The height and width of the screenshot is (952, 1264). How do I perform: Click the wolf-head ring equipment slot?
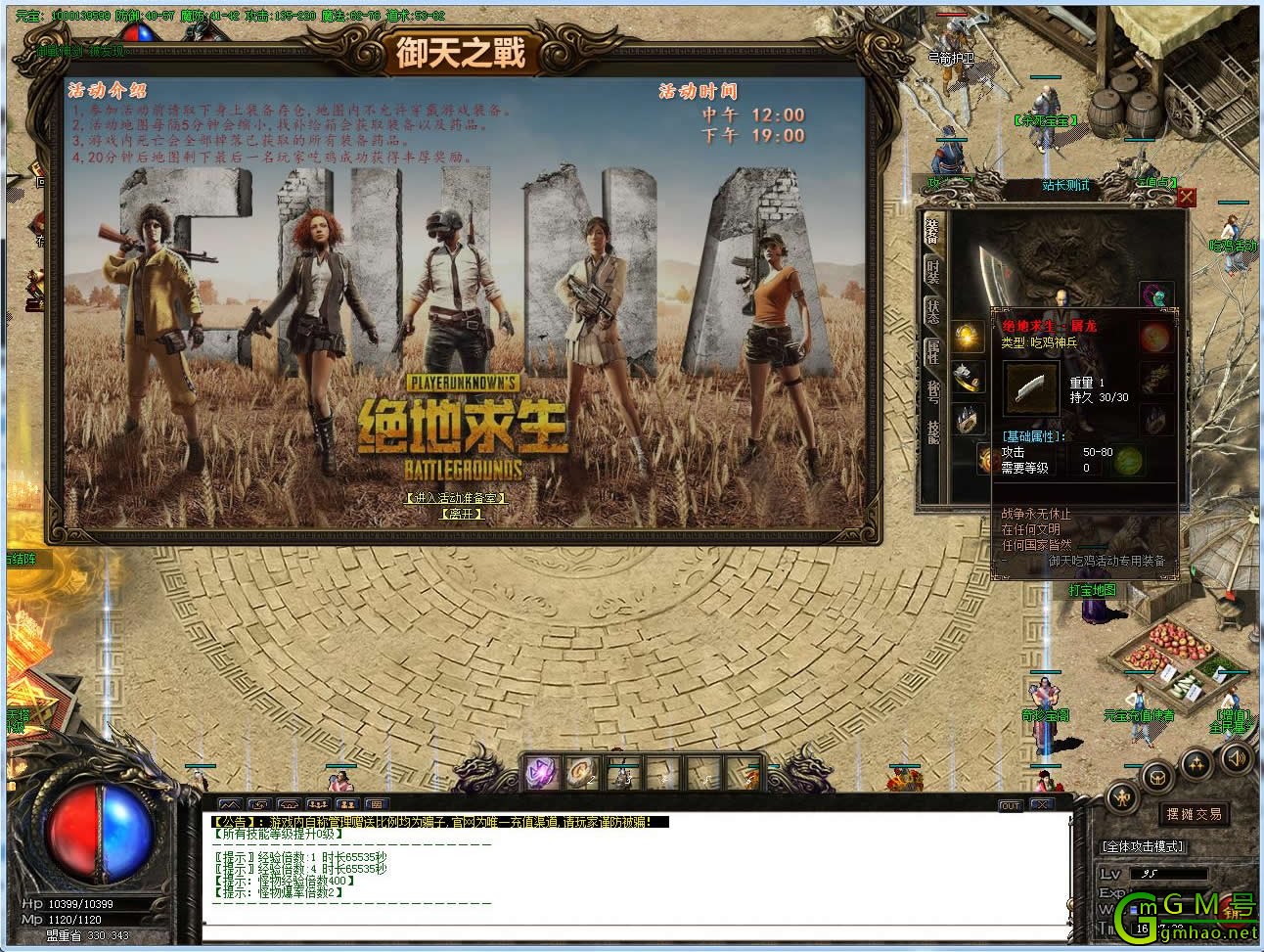pos(968,378)
